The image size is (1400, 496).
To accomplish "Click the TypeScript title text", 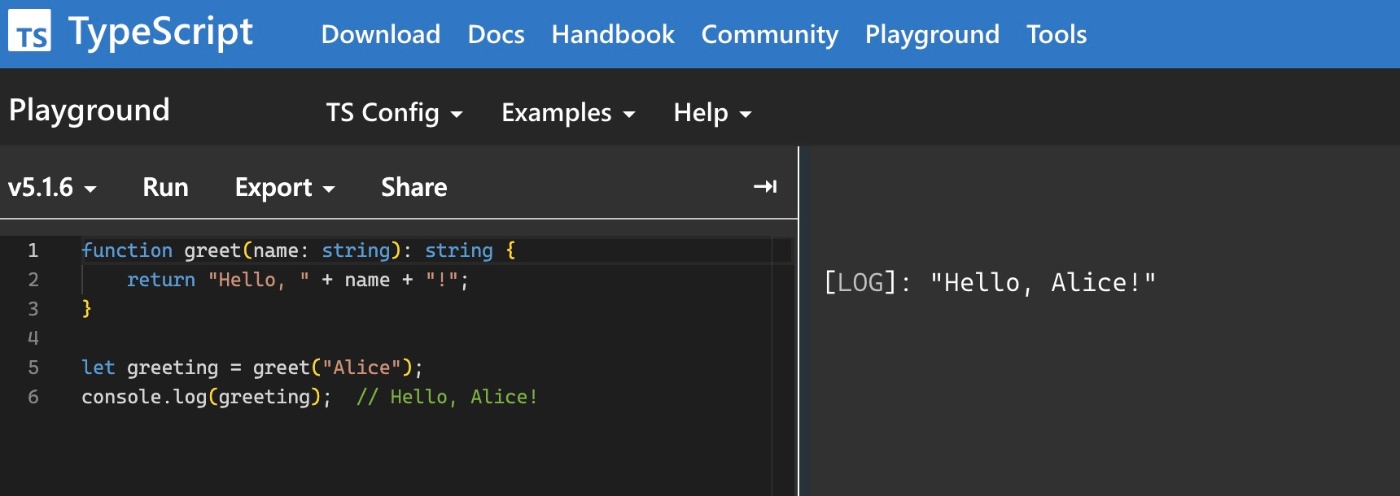I will (x=161, y=33).
